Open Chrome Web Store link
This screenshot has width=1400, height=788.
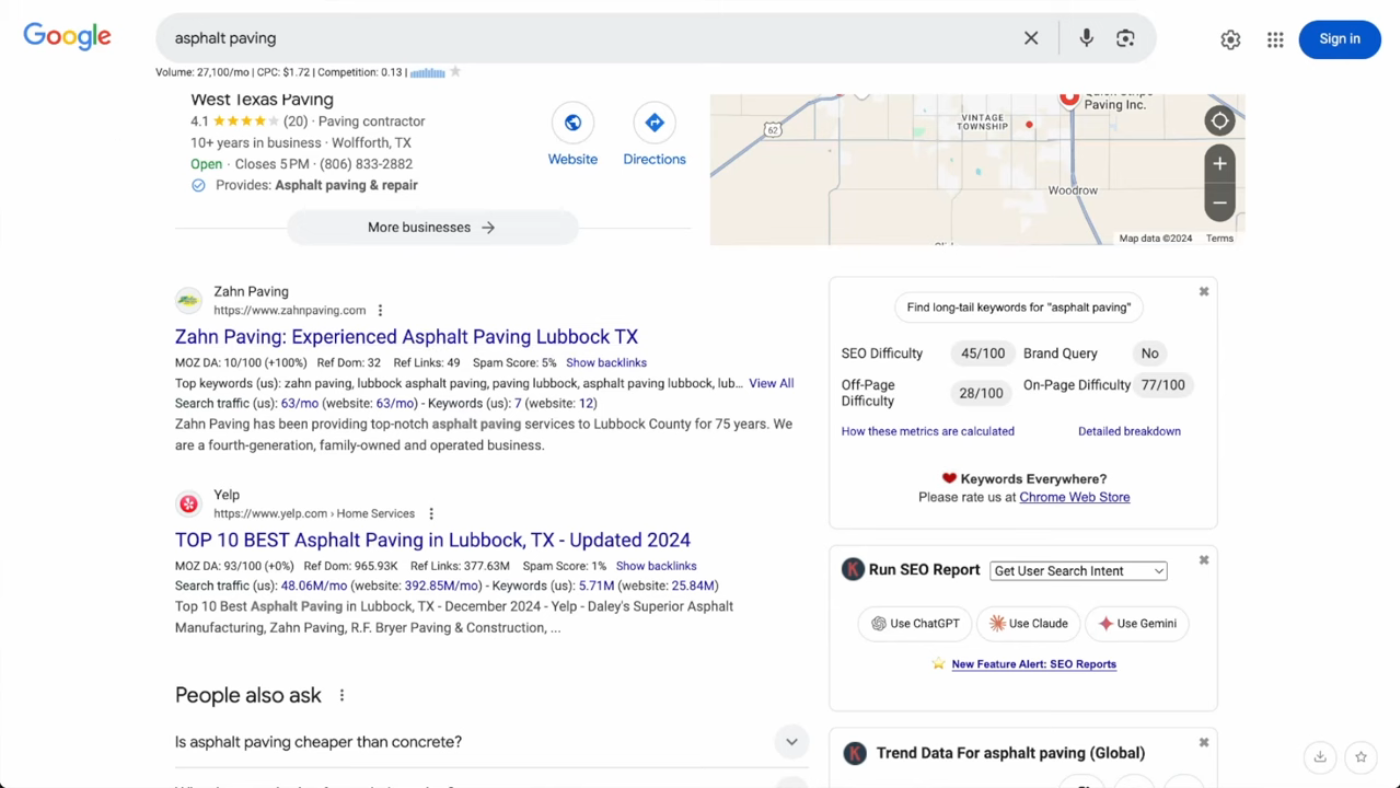(1074, 497)
